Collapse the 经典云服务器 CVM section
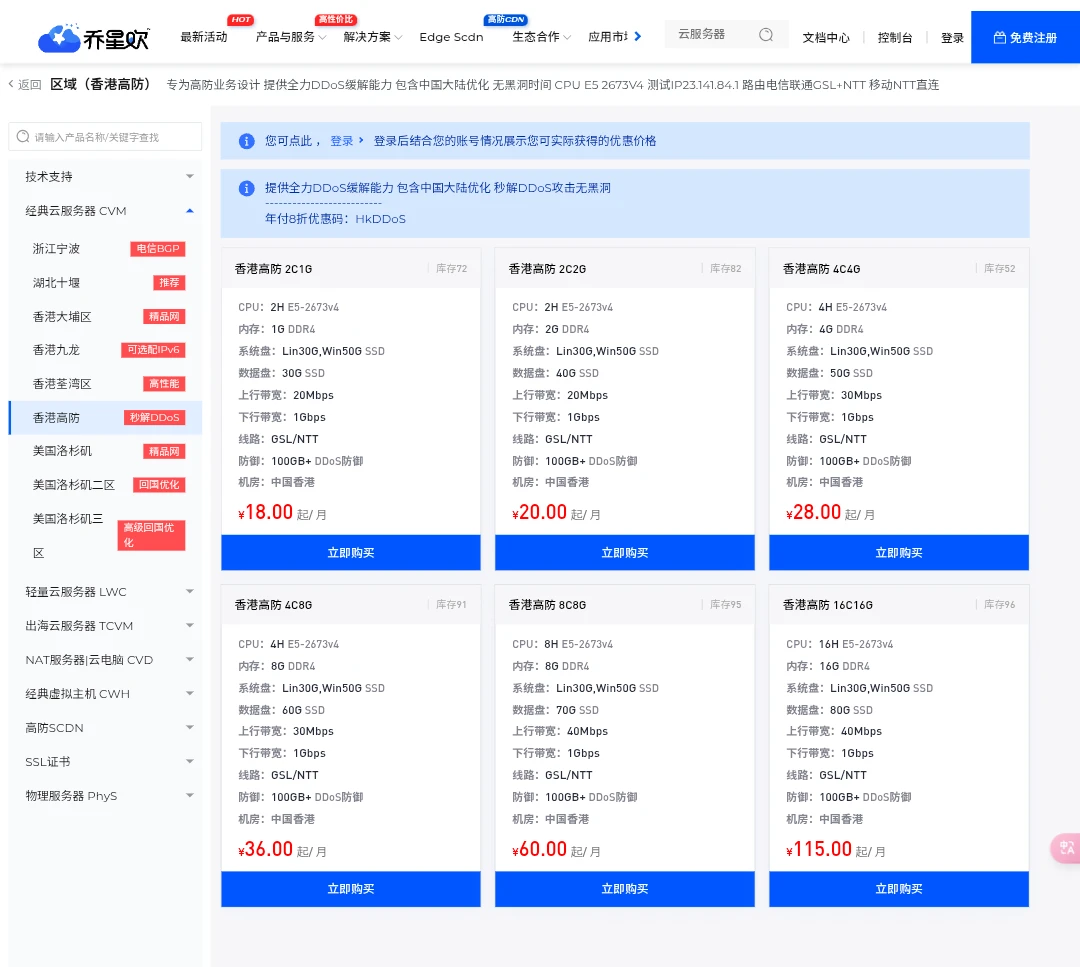 click(190, 211)
